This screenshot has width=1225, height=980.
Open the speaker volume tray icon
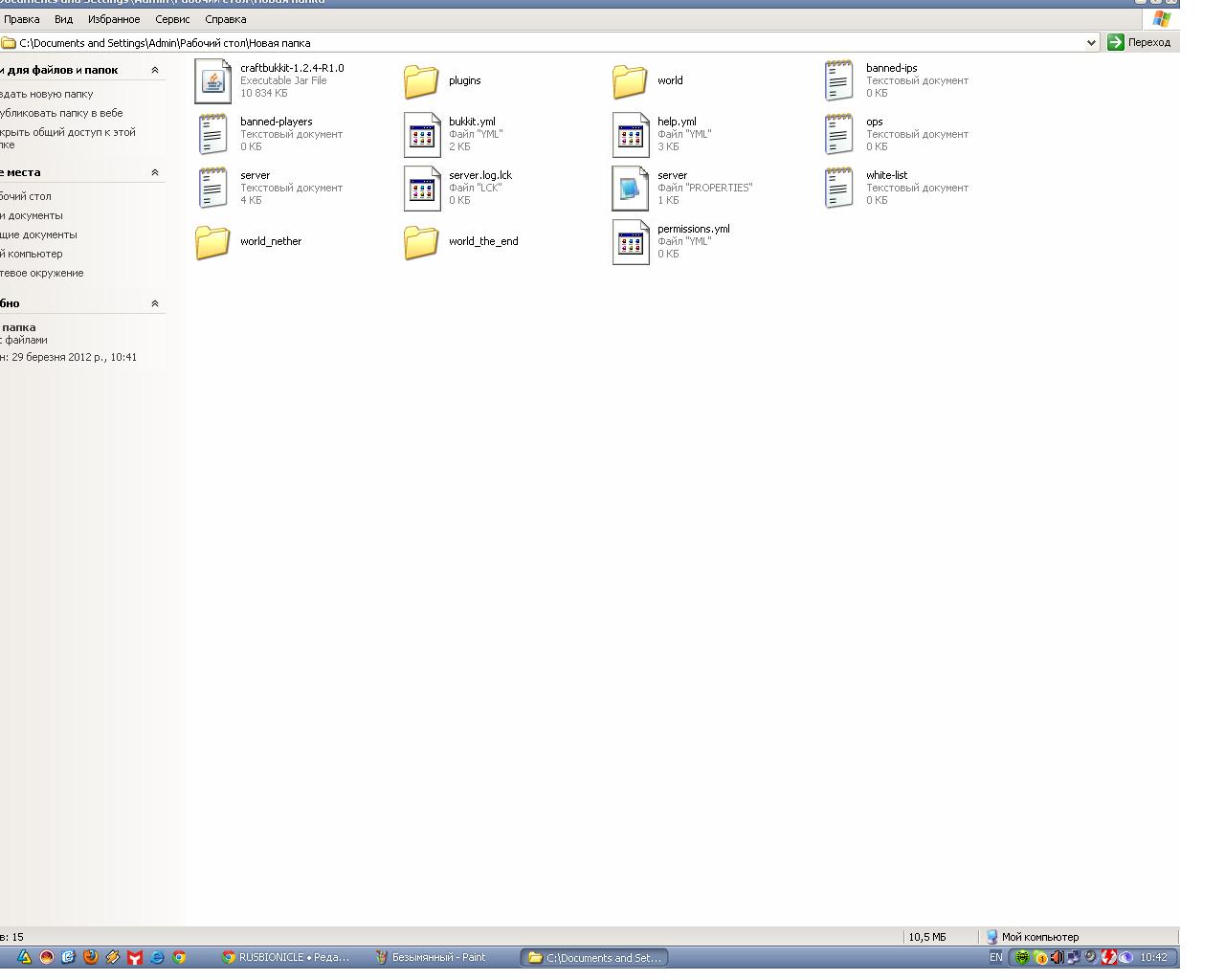click(1057, 957)
